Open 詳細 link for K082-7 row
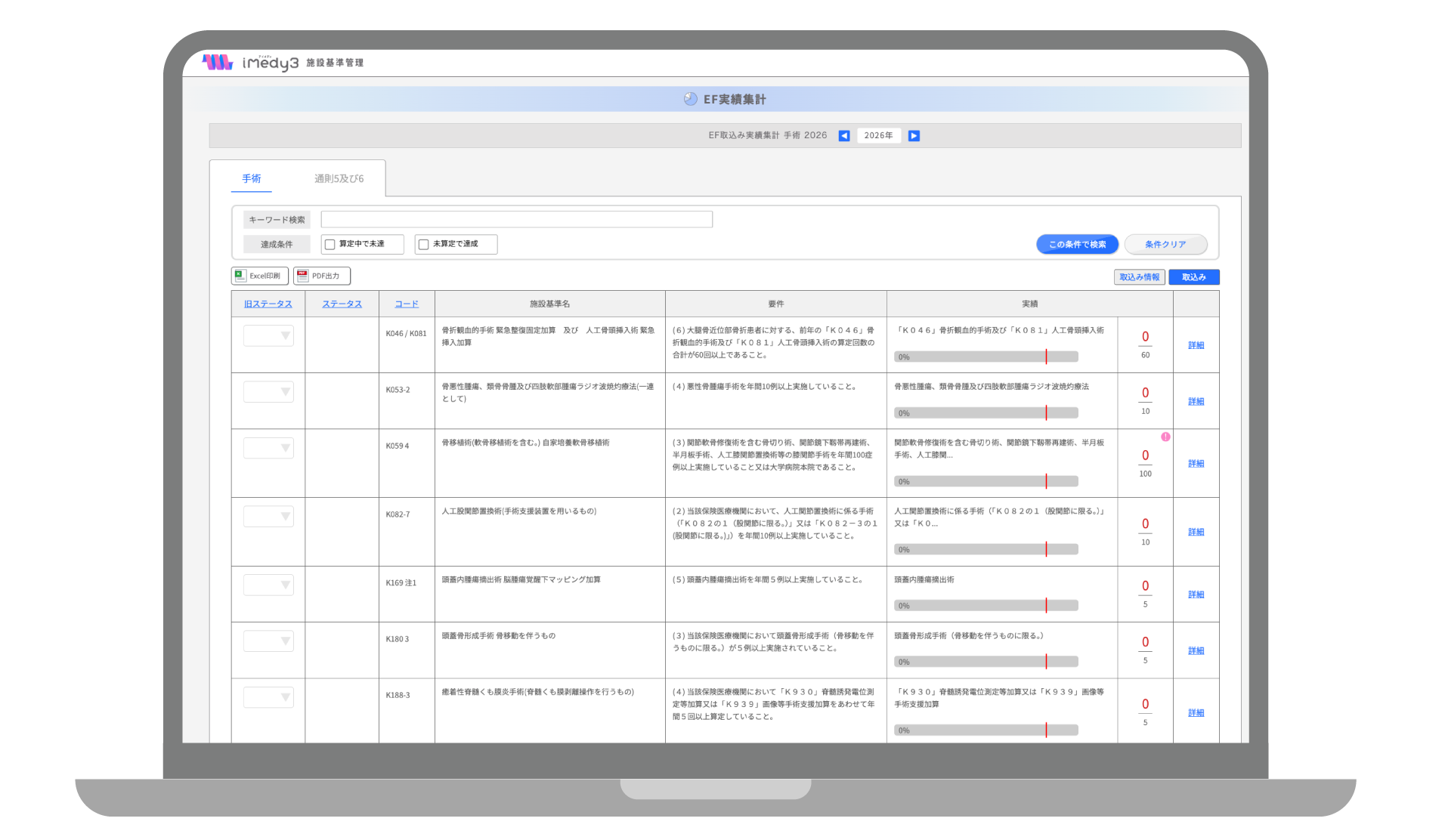 tap(1196, 533)
